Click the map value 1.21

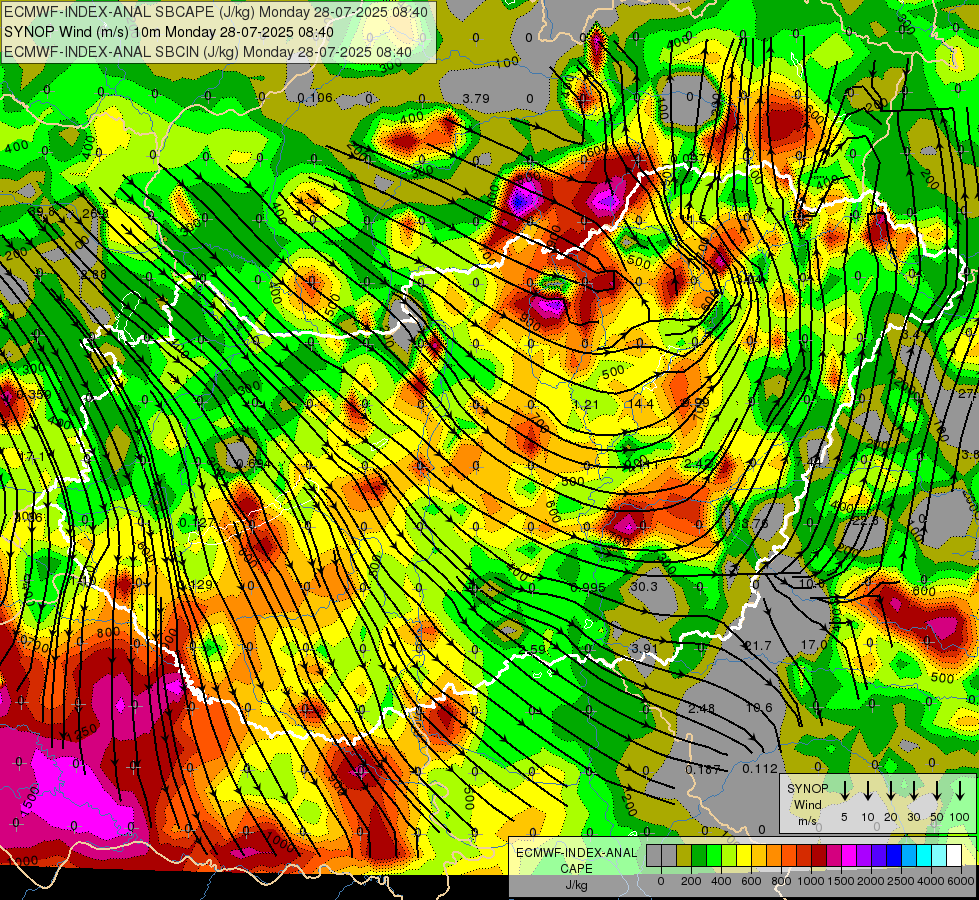click(586, 405)
